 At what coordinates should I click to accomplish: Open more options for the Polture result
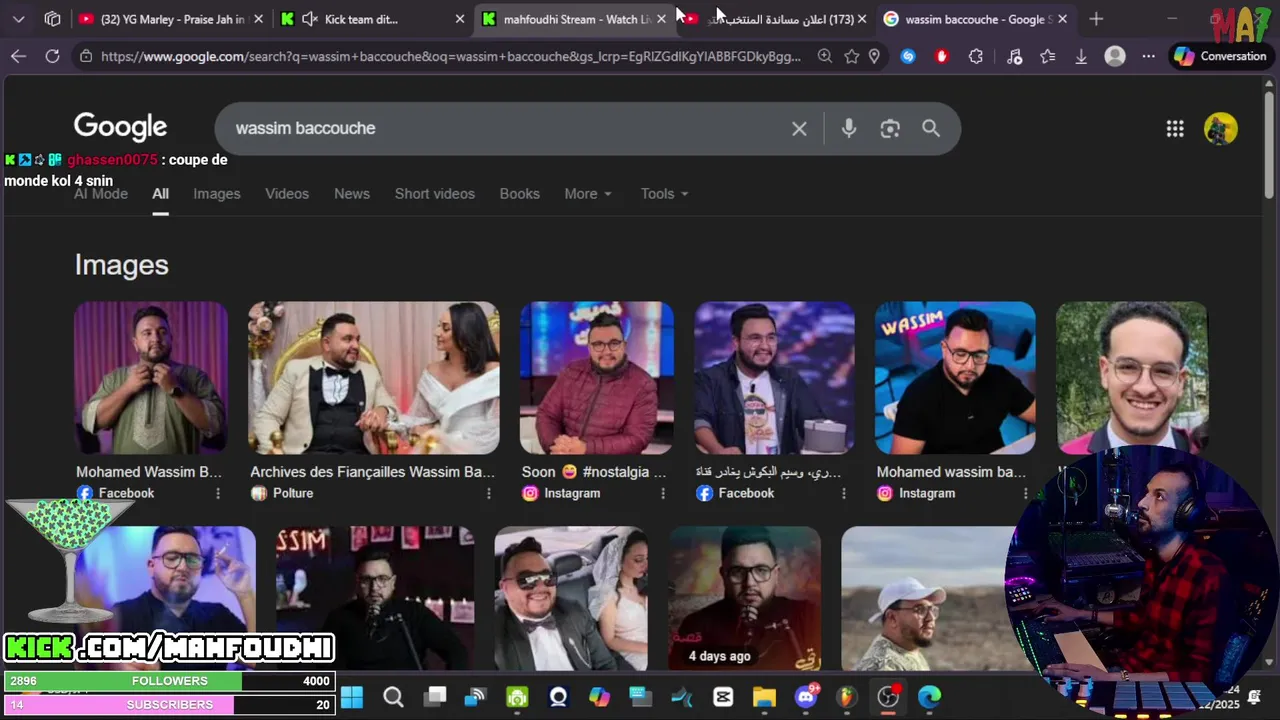click(489, 493)
